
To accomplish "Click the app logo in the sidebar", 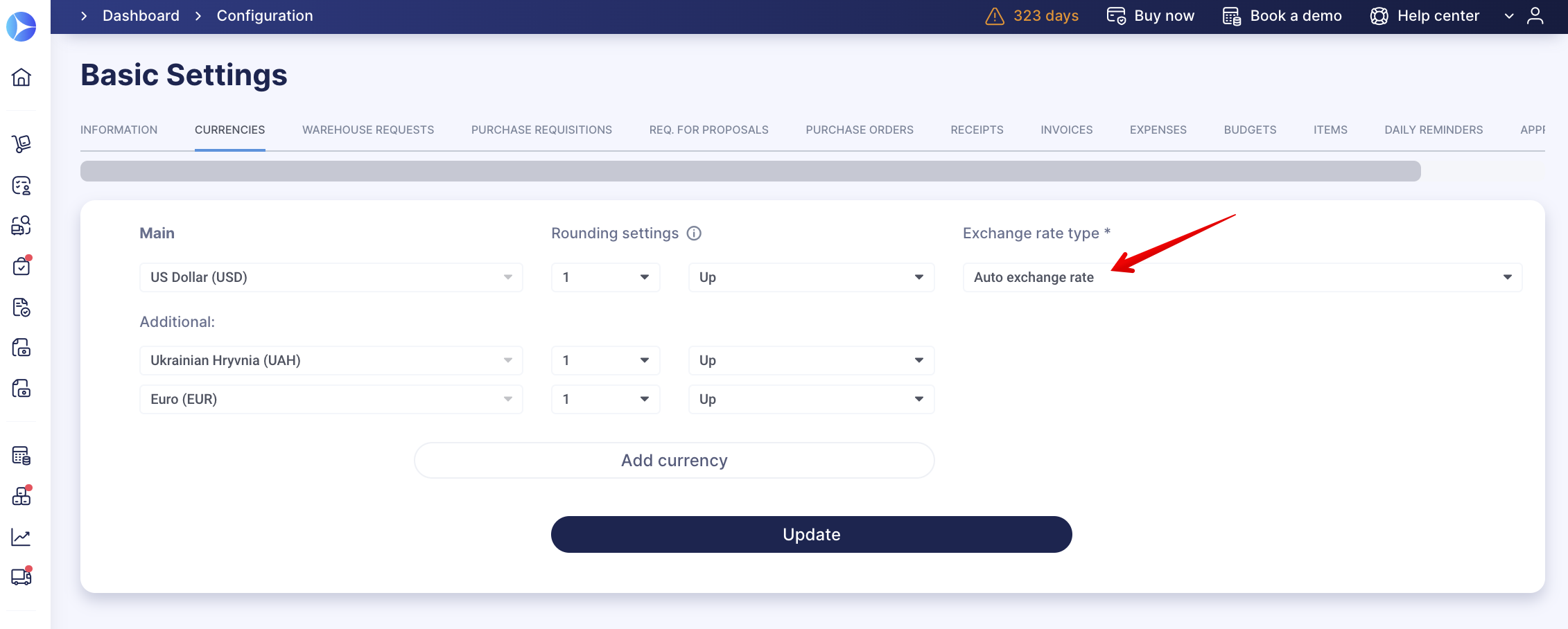I will click(x=21, y=26).
